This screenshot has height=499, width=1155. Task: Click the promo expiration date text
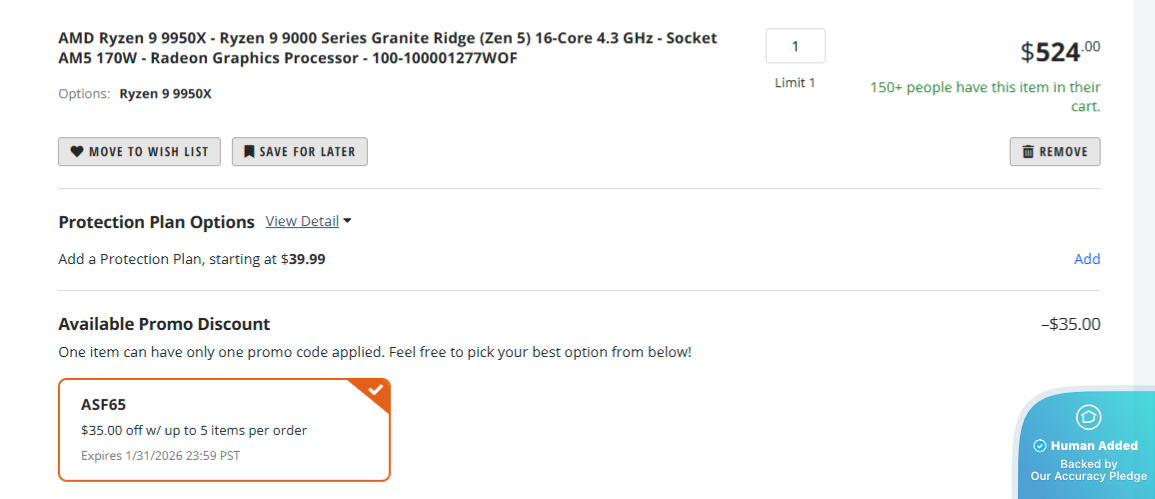click(x=160, y=456)
